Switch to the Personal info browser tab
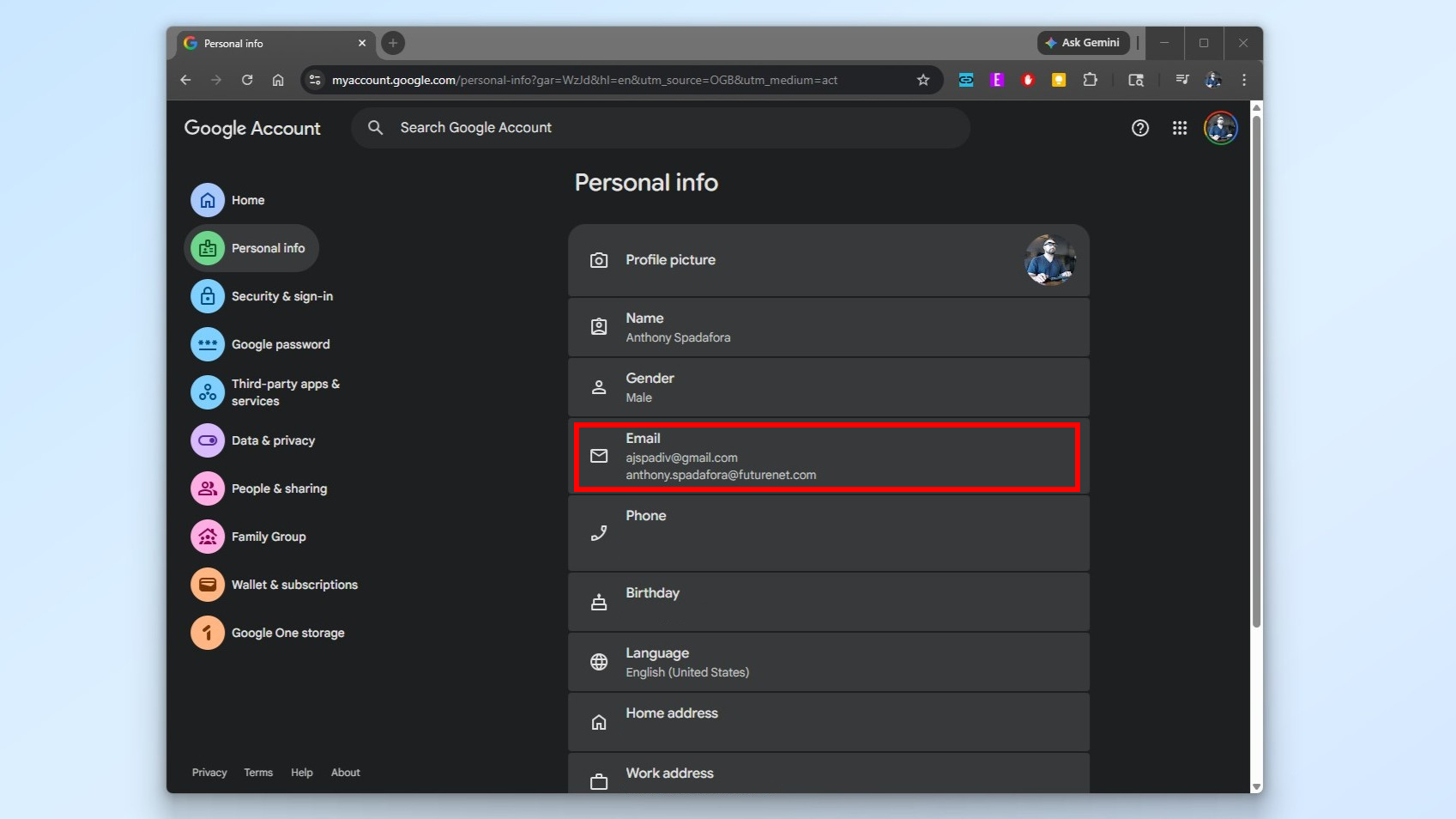1456x819 pixels. (257, 43)
